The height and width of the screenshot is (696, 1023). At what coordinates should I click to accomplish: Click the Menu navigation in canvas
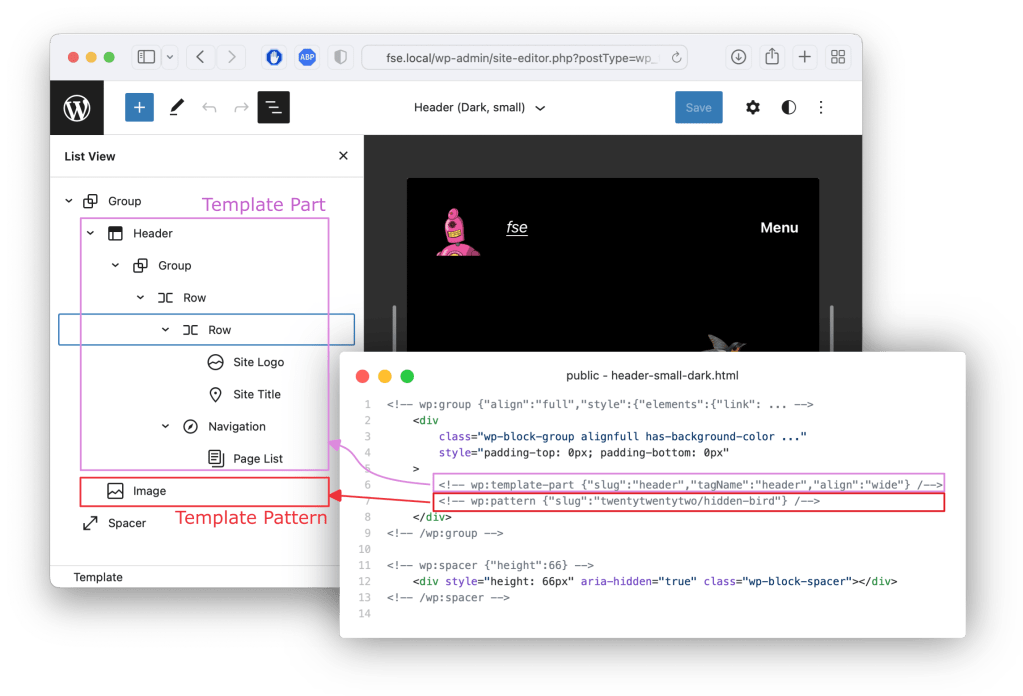778,228
